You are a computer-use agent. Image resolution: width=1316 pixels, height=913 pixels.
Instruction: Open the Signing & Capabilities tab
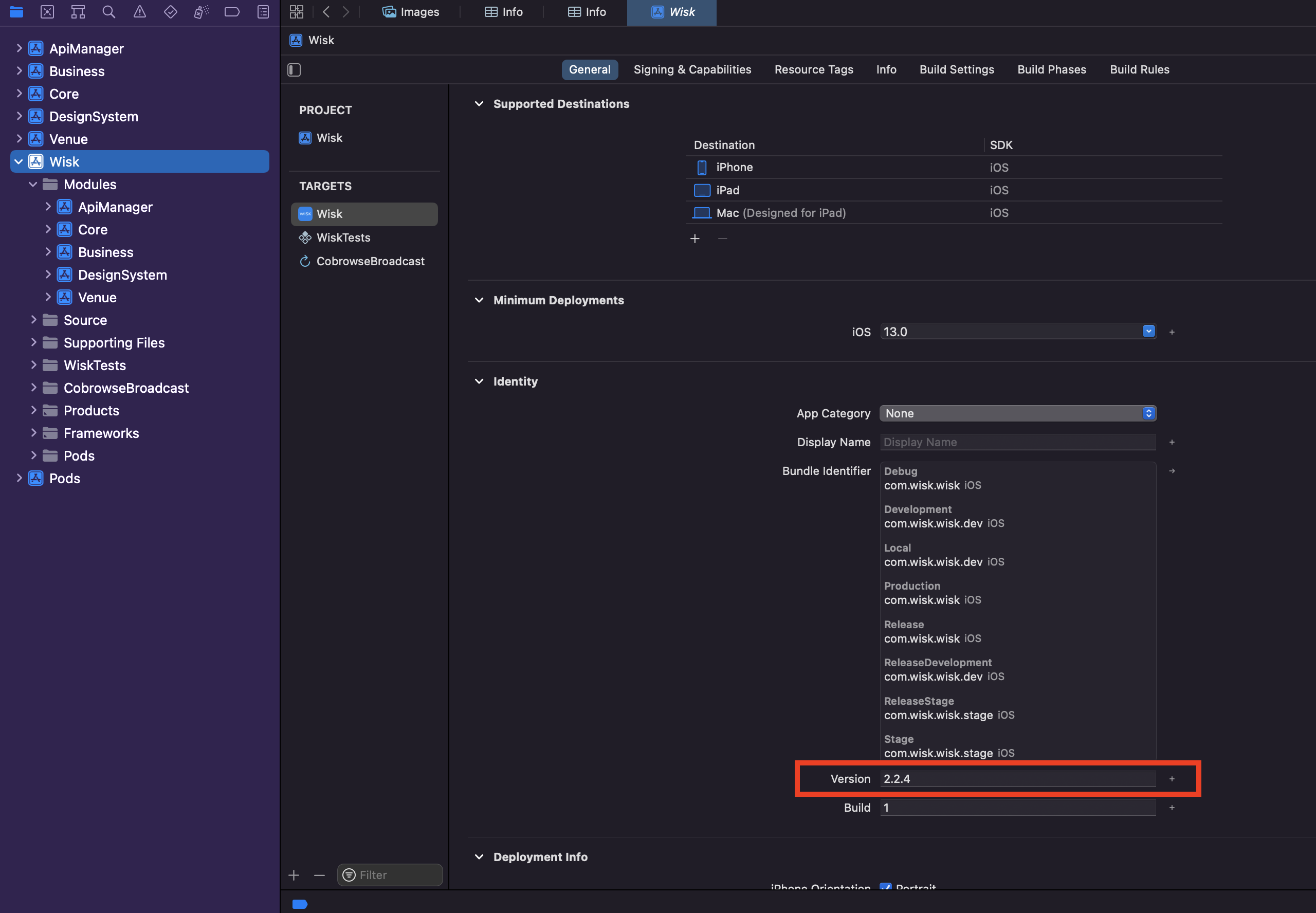[x=692, y=70]
